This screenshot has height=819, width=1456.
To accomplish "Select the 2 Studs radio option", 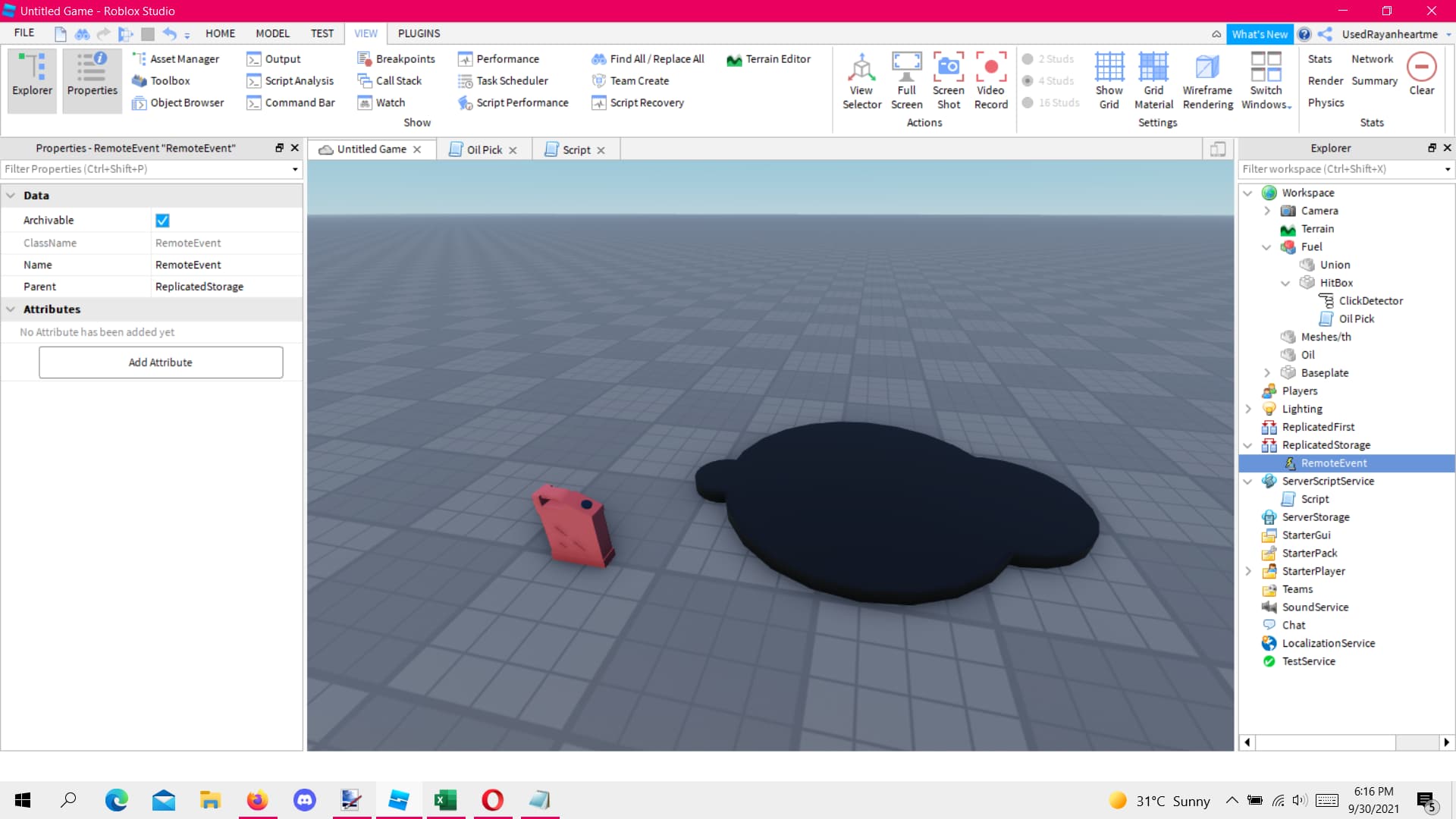I will point(1028,59).
